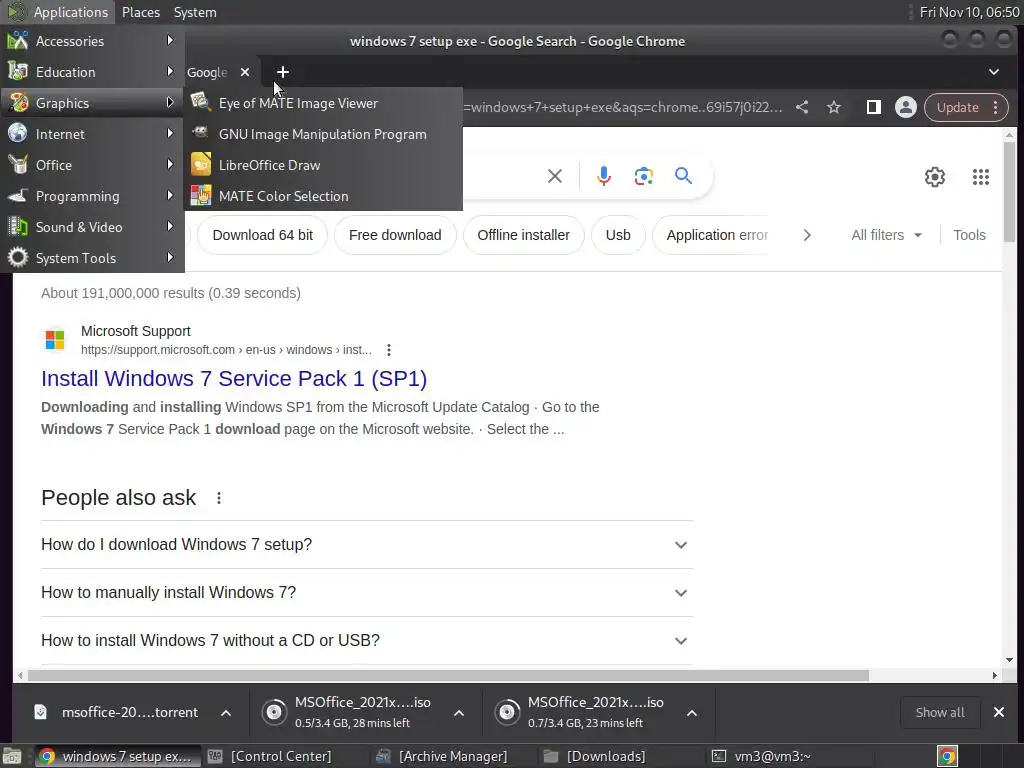Show more filter chips arrow
Screen dimensions: 1024x768
tap(807, 235)
